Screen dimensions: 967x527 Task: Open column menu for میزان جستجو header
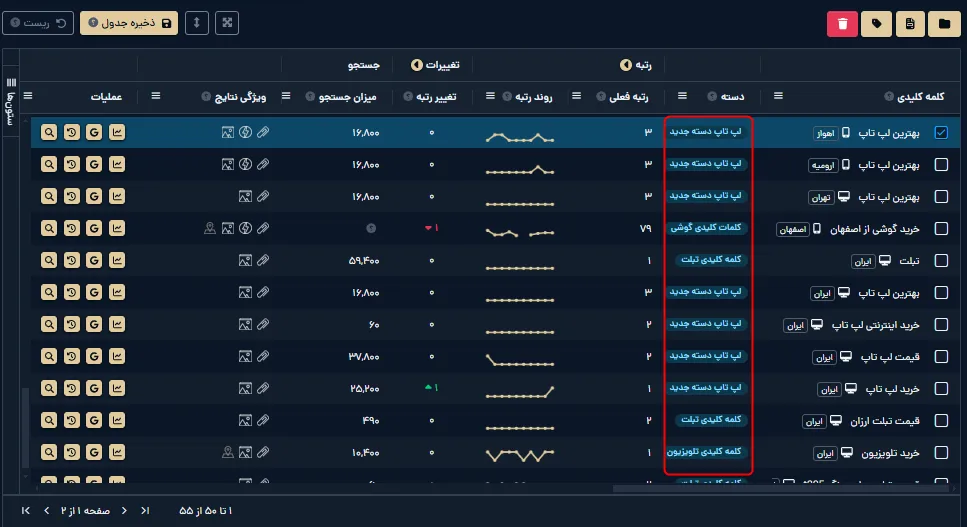pyautogui.click(x=286, y=96)
